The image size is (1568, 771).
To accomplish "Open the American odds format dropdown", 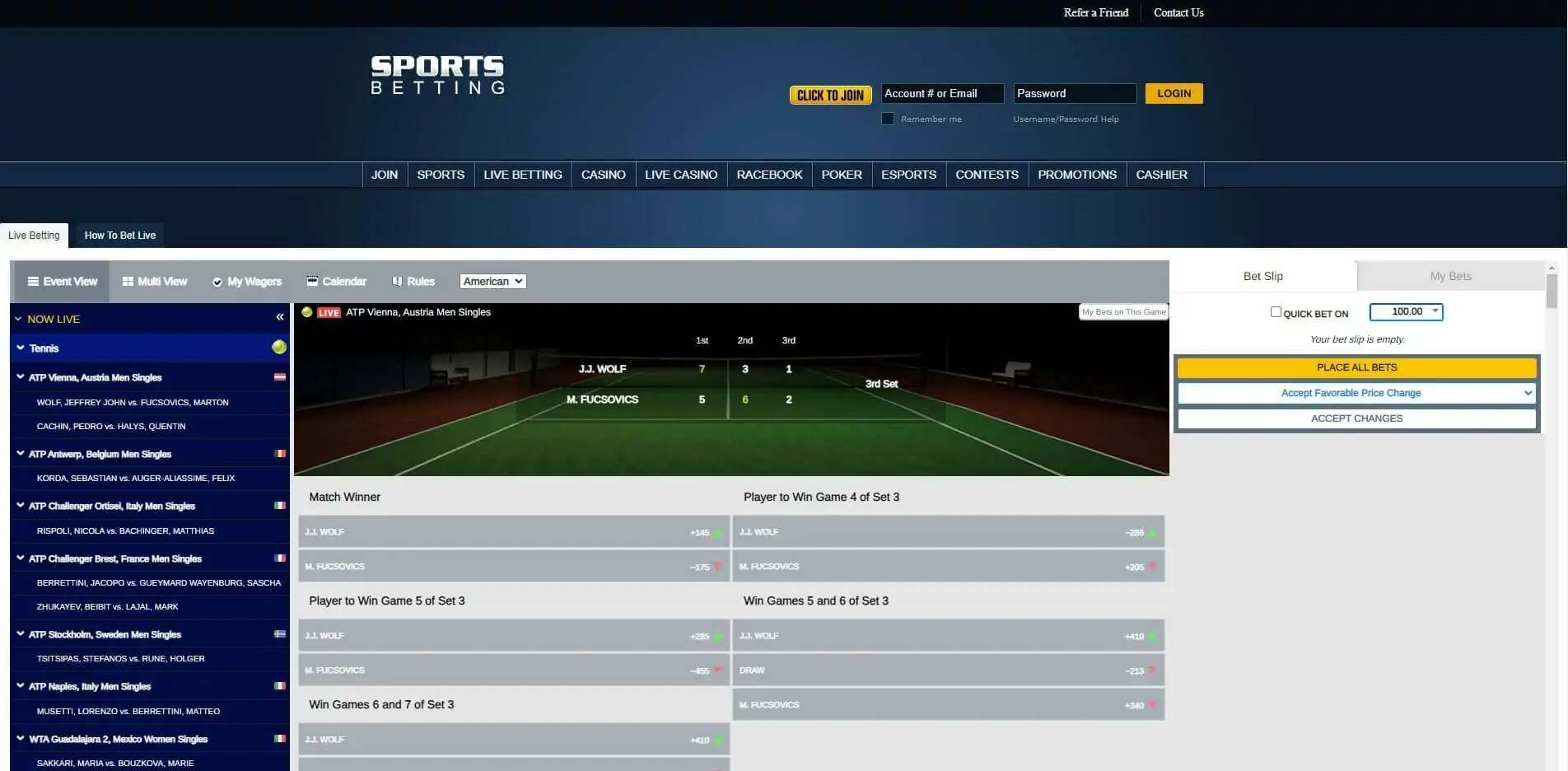I will [492, 282].
